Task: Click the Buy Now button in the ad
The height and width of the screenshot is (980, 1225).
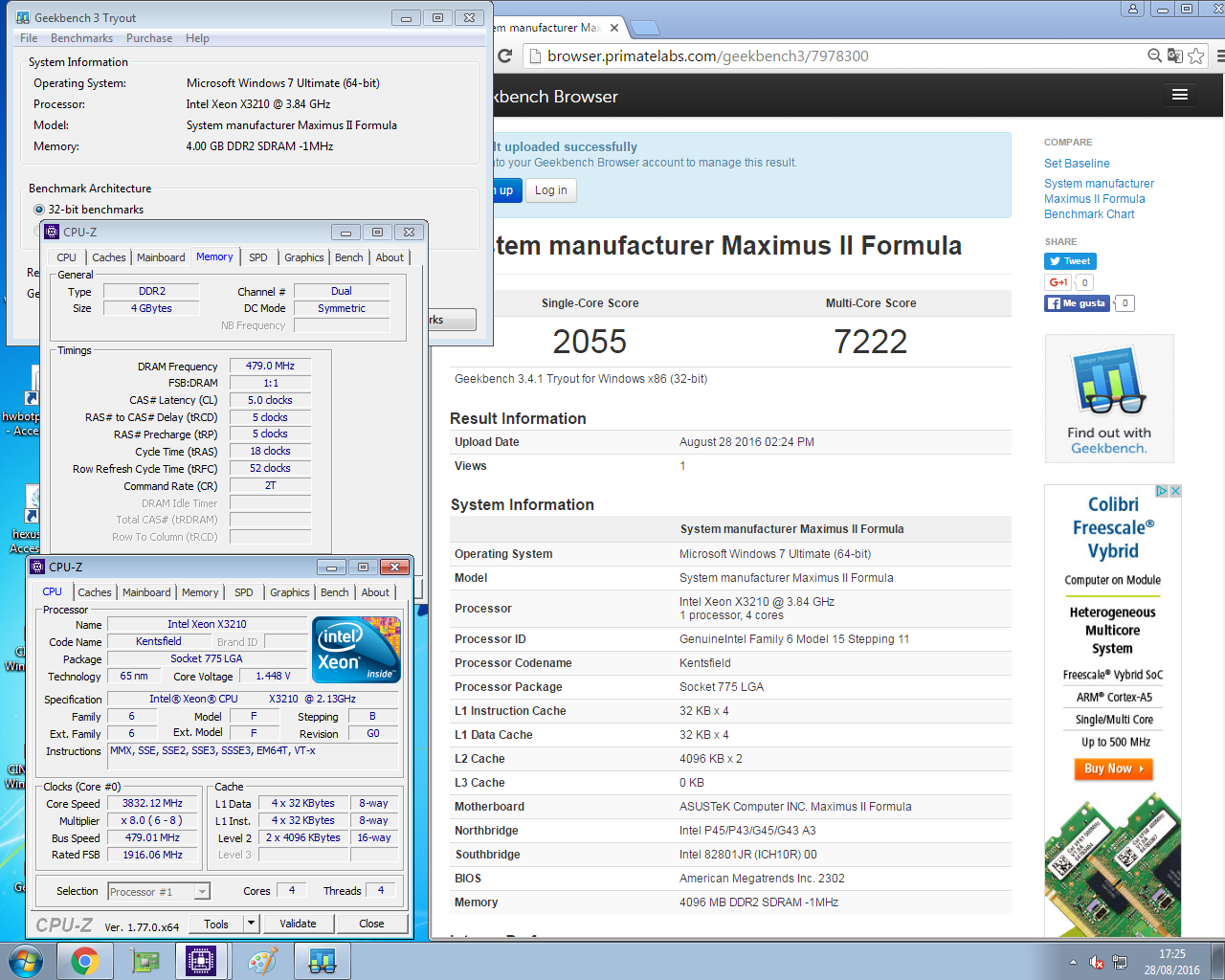Action: [1114, 768]
